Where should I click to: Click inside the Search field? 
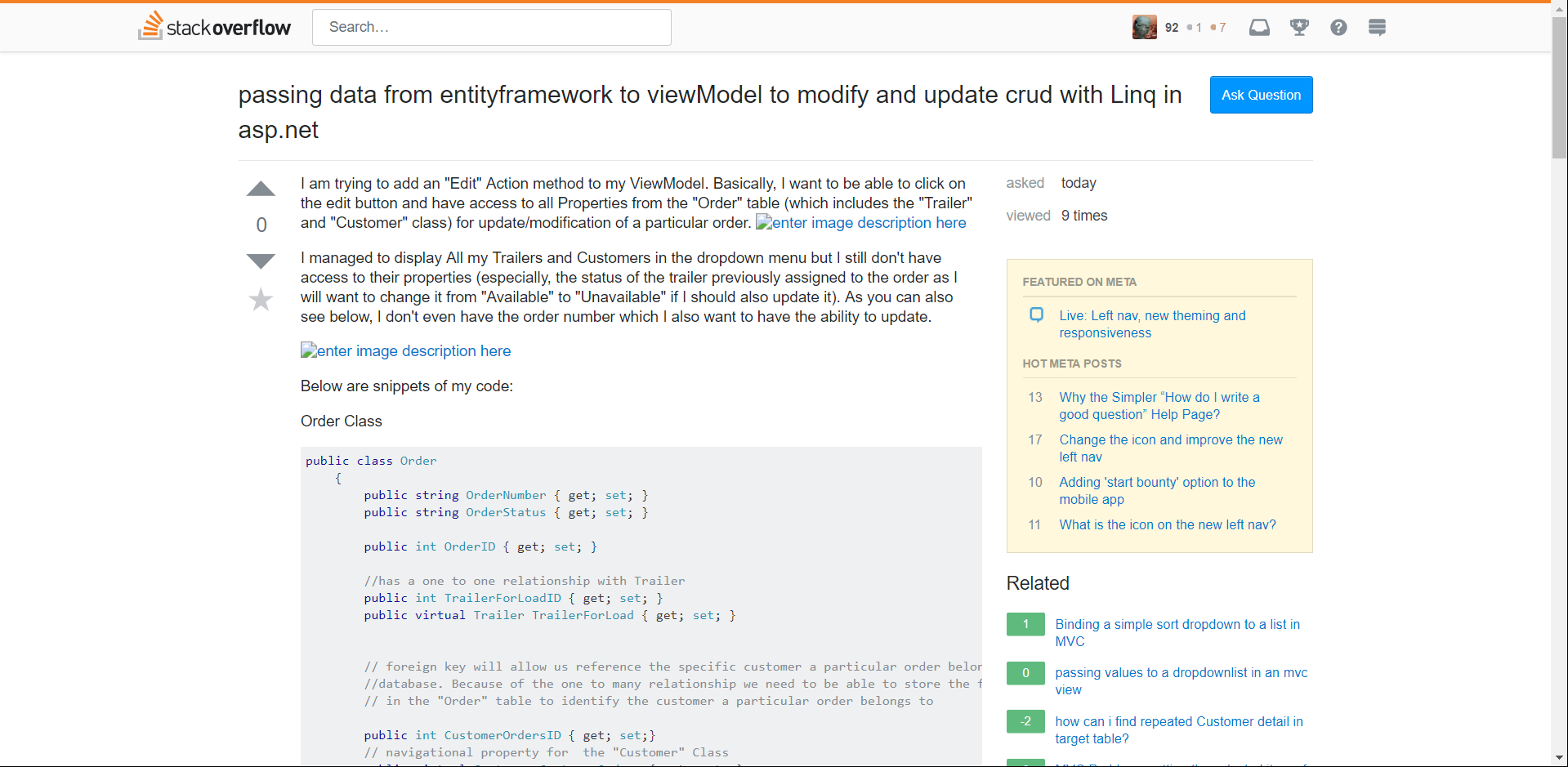(x=491, y=27)
